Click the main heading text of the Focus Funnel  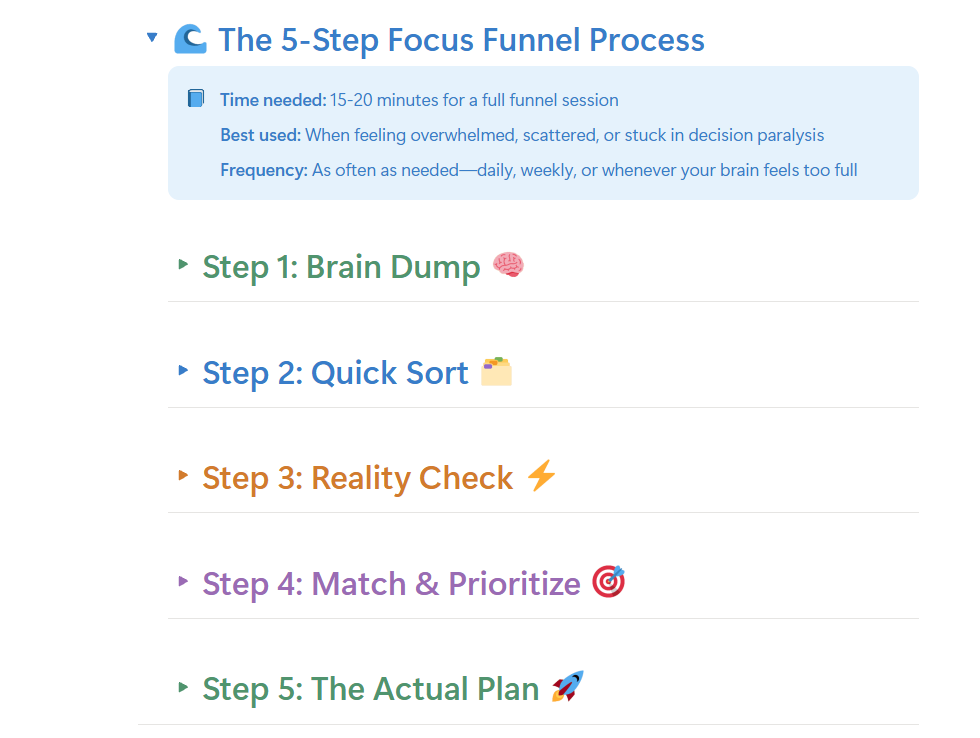462,40
